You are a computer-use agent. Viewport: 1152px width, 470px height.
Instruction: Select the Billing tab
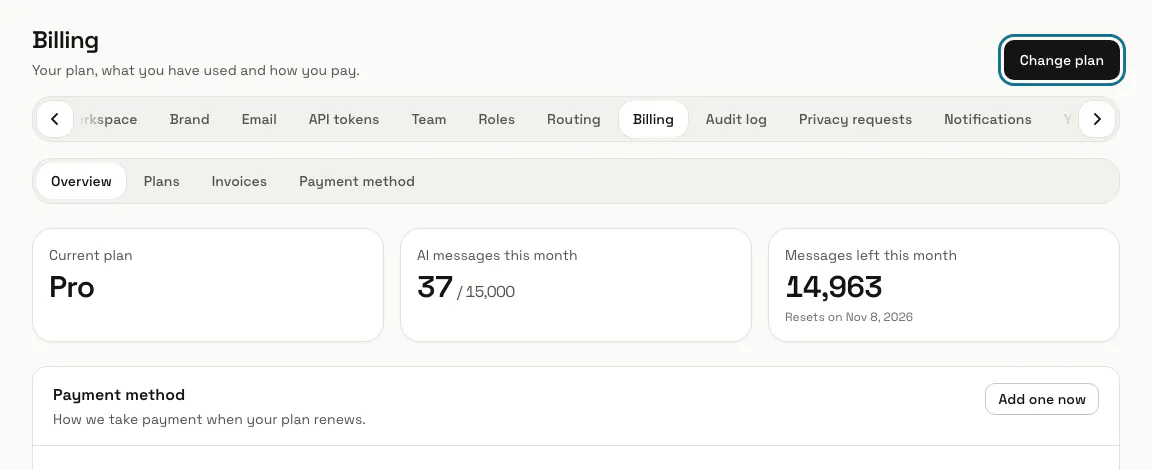click(x=653, y=119)
